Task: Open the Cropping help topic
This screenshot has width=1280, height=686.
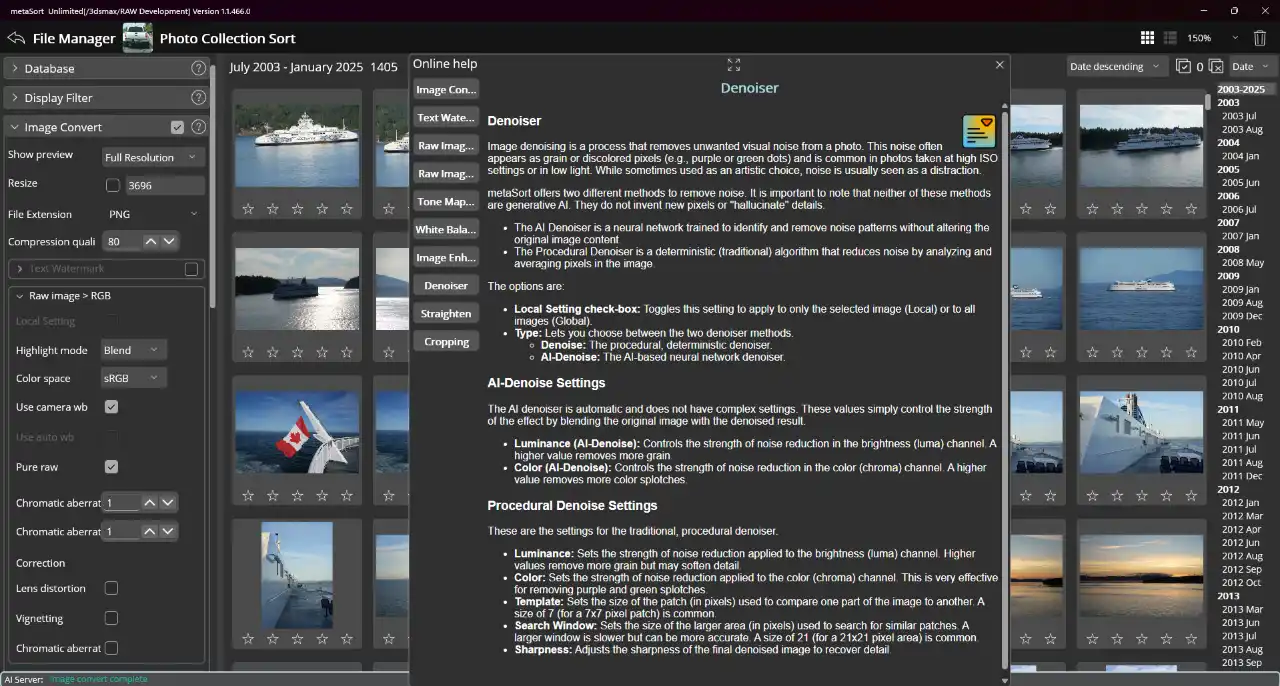Action: [446, 341]
